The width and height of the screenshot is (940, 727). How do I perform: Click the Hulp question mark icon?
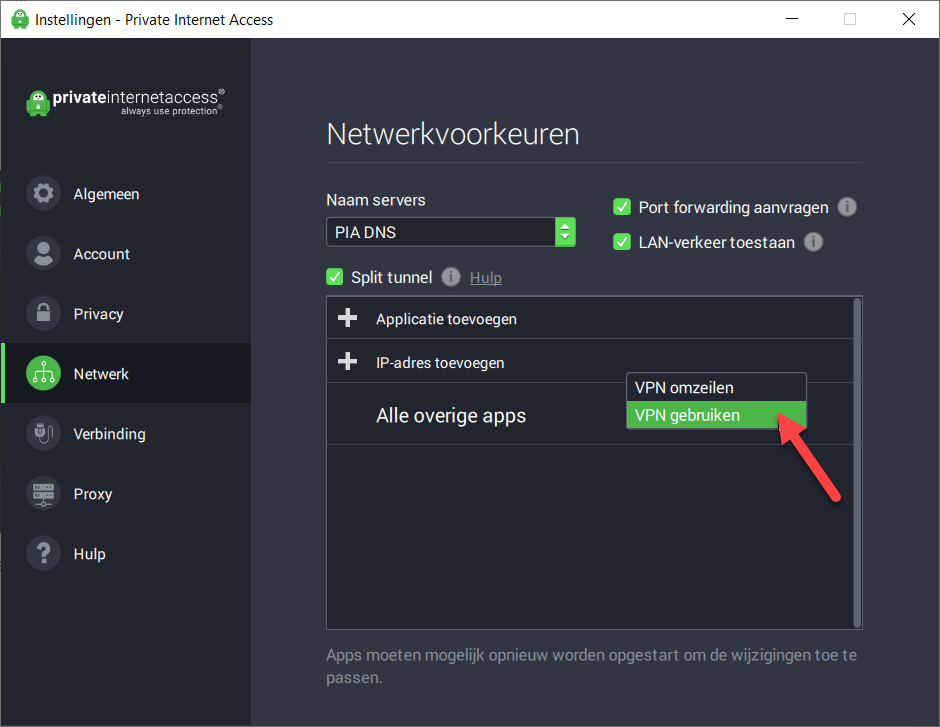tap(43, 553)
